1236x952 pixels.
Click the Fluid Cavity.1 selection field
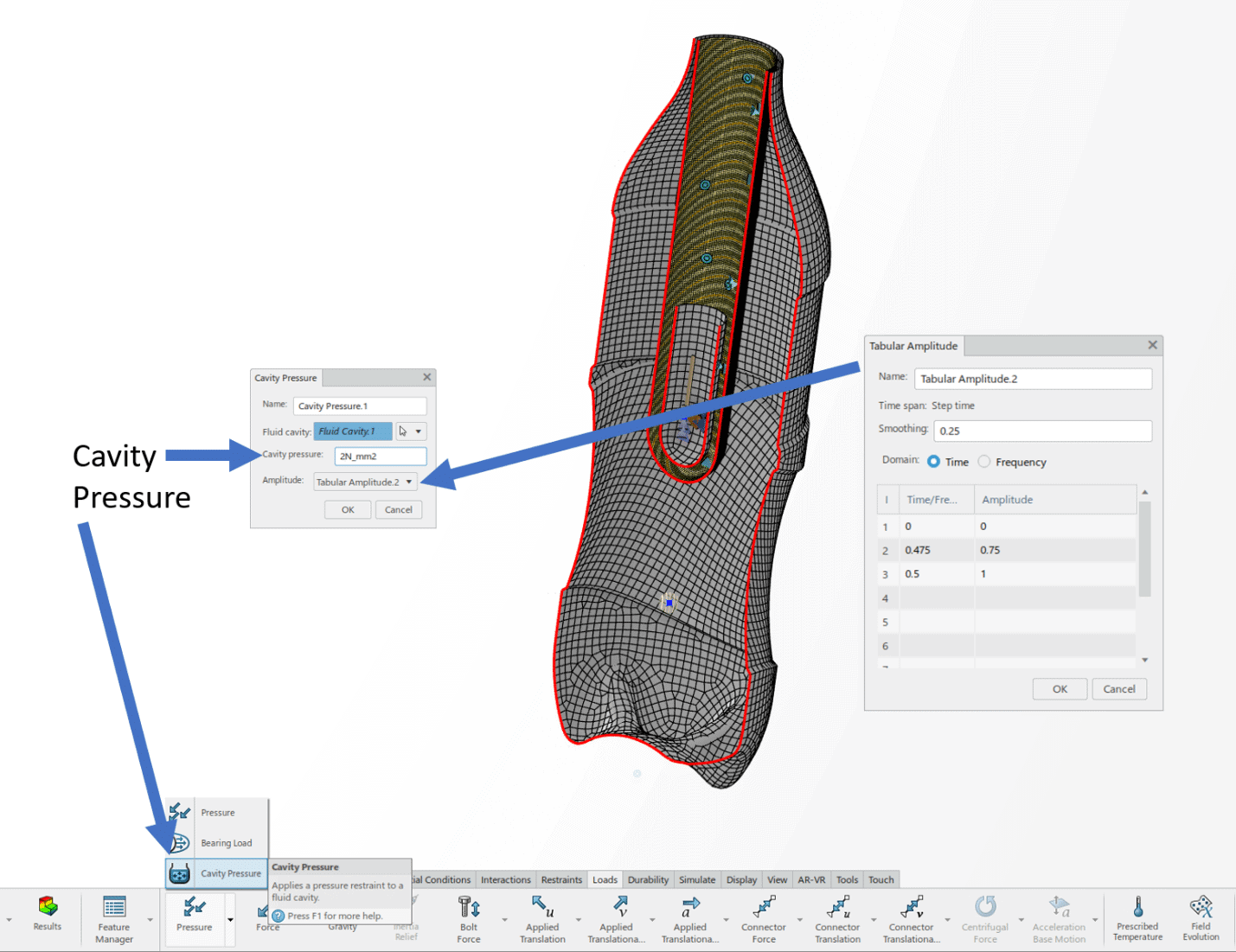353,431
